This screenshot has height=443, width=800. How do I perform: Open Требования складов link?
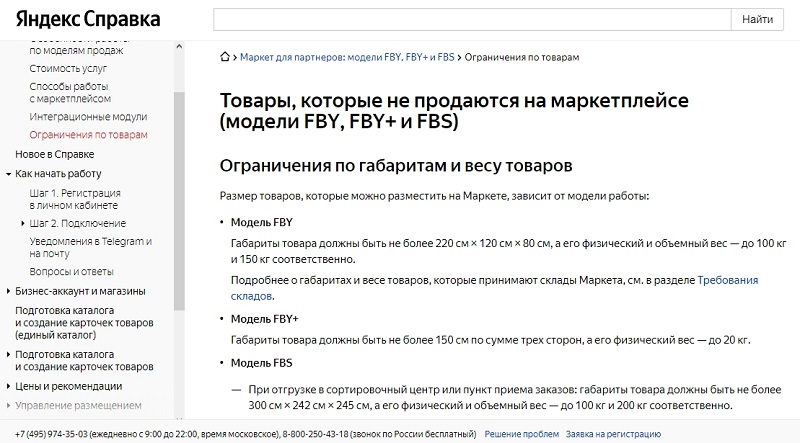[494, 288]
